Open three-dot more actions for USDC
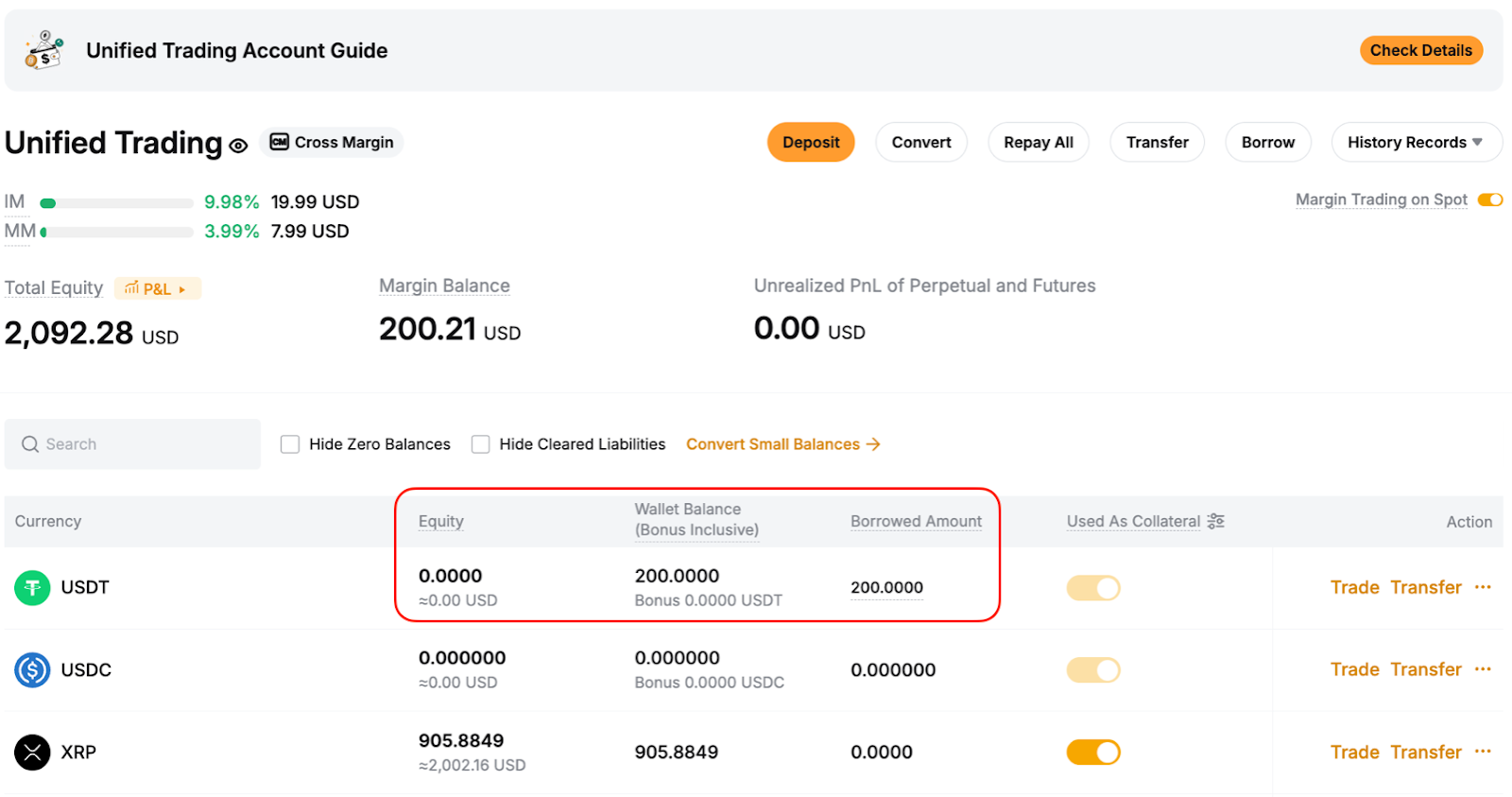Screen dimensions: 1512x797 [x=1483, y=669]
